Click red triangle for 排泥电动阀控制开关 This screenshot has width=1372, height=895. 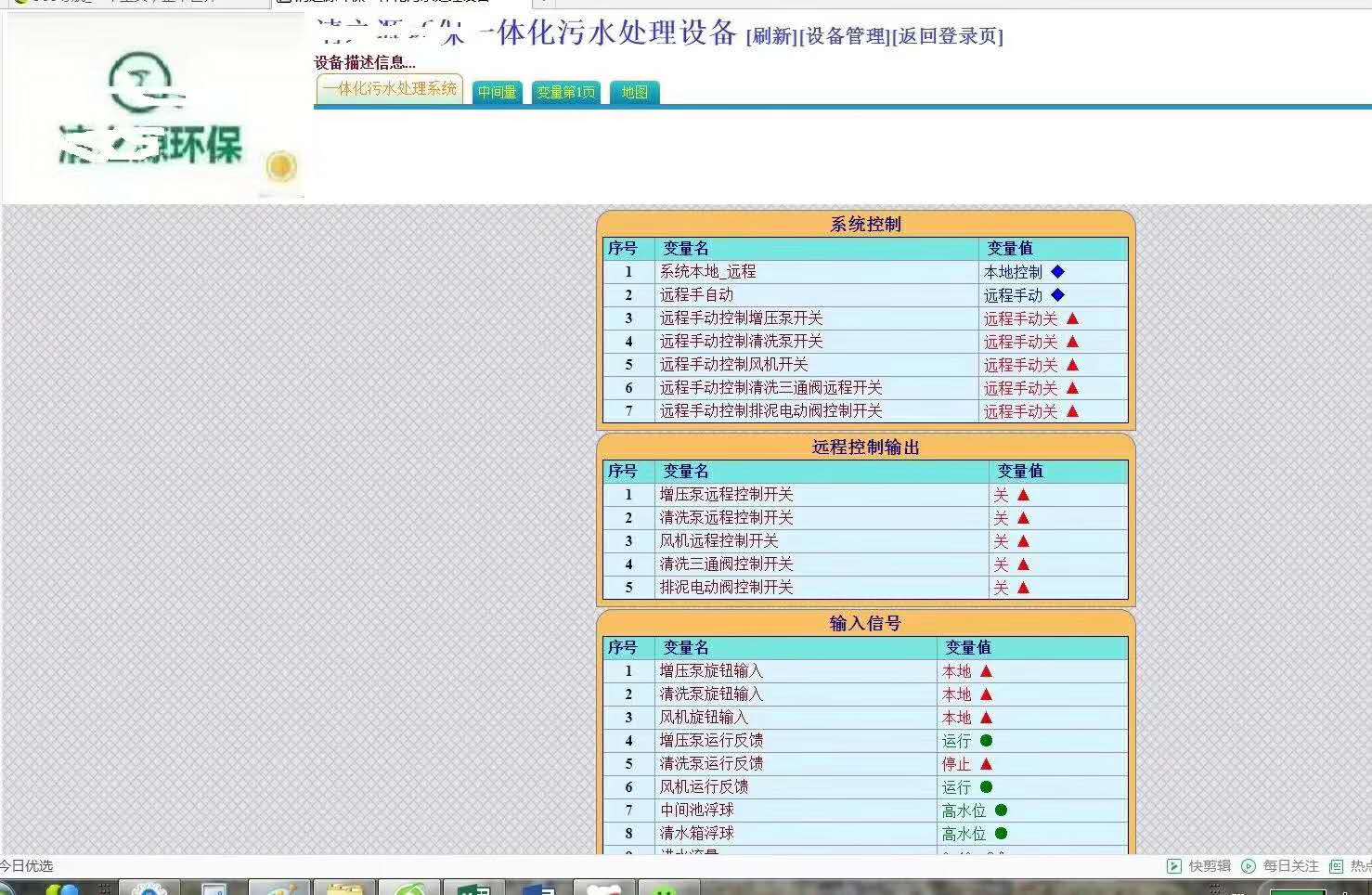tap(1023, 588)
